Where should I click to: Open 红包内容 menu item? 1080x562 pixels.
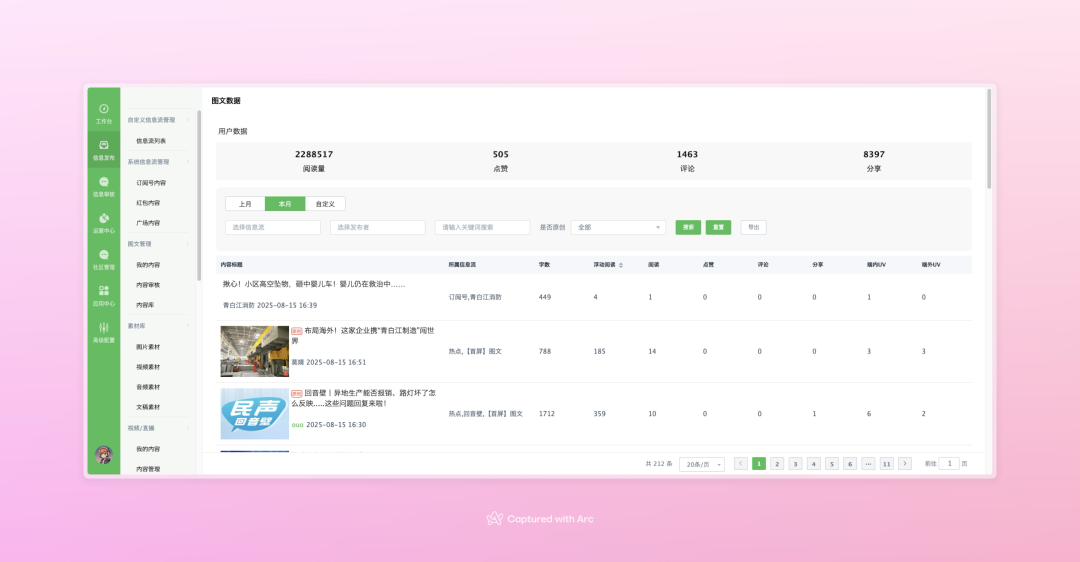[x=148, y=203]
